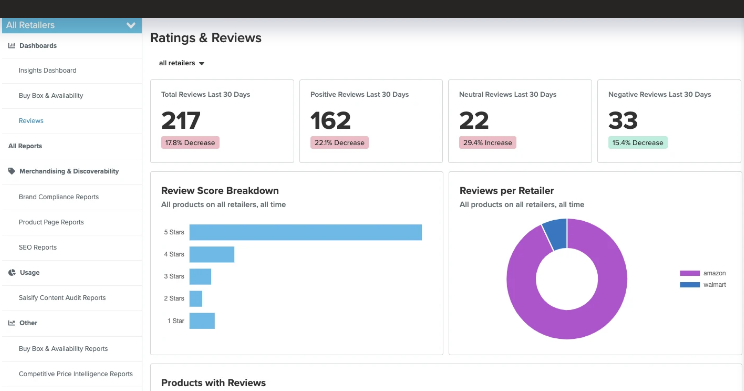Image resolution: width=744 pixels, height=391 pixels.
Task: Open Insights Dashboard
Action: (x=47, y=70)
